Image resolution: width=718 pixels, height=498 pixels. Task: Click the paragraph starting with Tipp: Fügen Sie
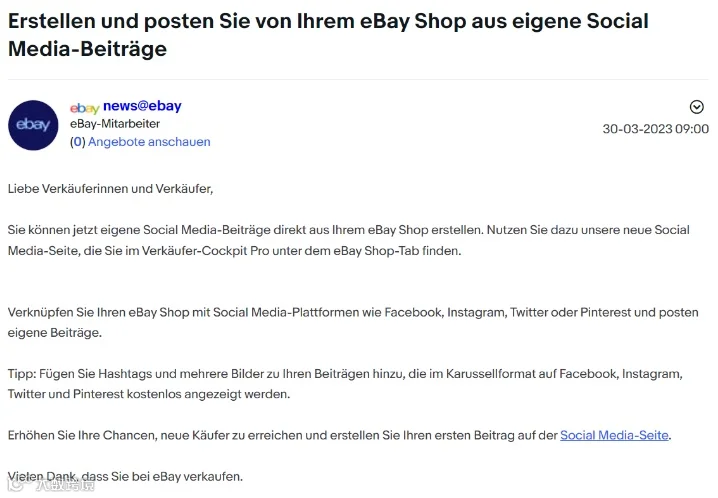(345, 384)
